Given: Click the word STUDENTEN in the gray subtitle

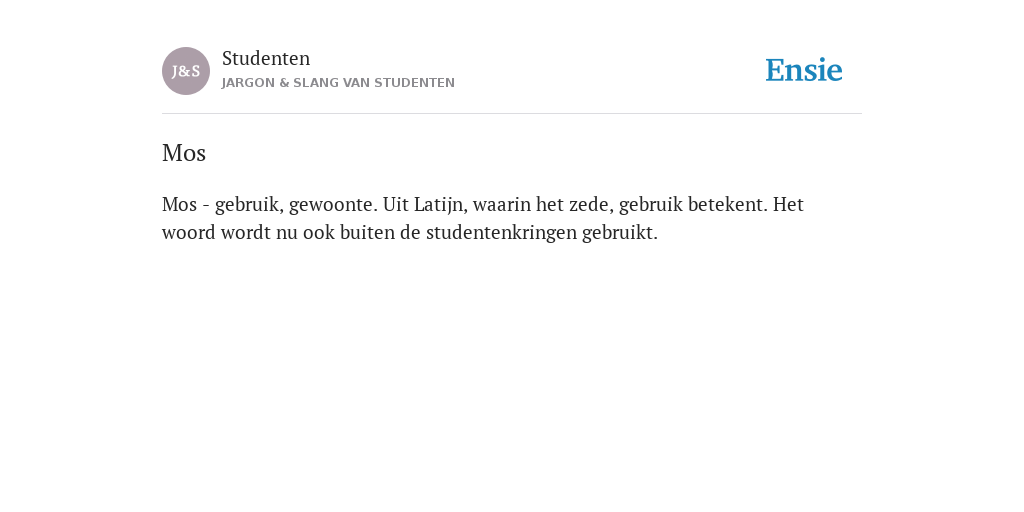Looking at the screenshot, I should 415,83.
